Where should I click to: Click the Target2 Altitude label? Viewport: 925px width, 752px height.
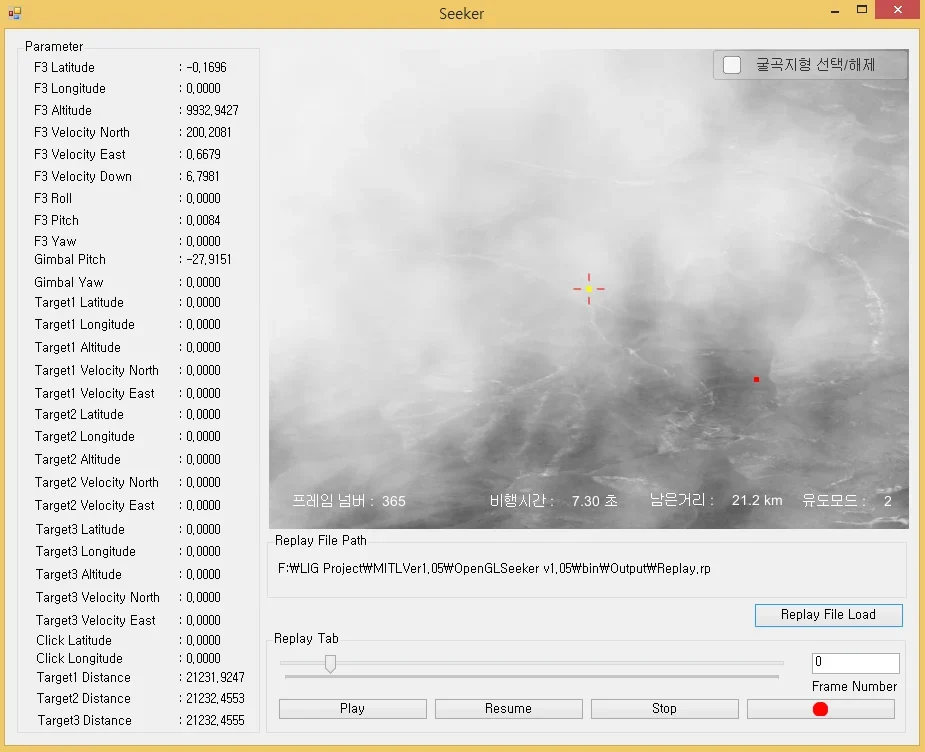[77, 459]
